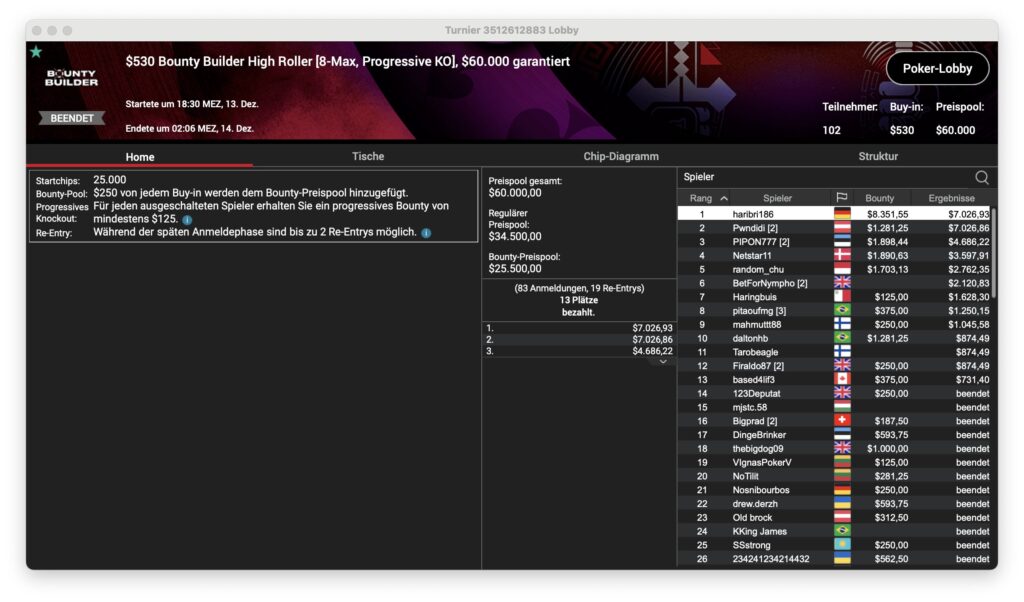Toggle sort arrow on Rang column
The width and height of the screenshot is (1024, 602).
tap(724, 198)
